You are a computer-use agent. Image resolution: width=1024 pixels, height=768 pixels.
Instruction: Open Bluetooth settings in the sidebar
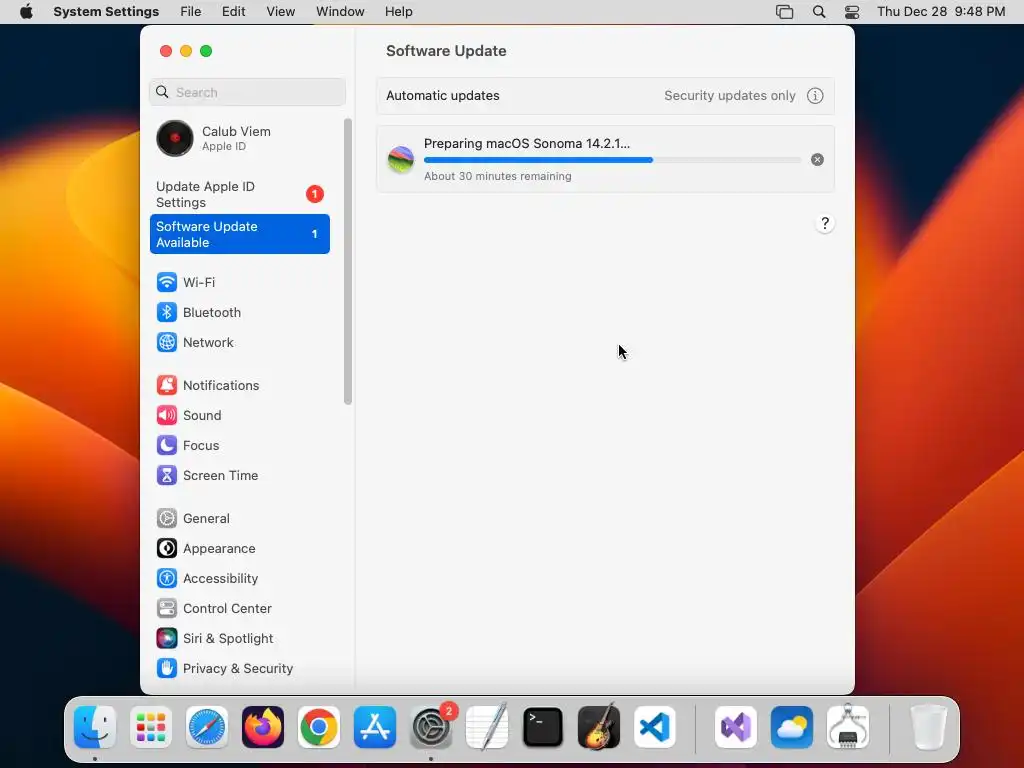(239, 312)
